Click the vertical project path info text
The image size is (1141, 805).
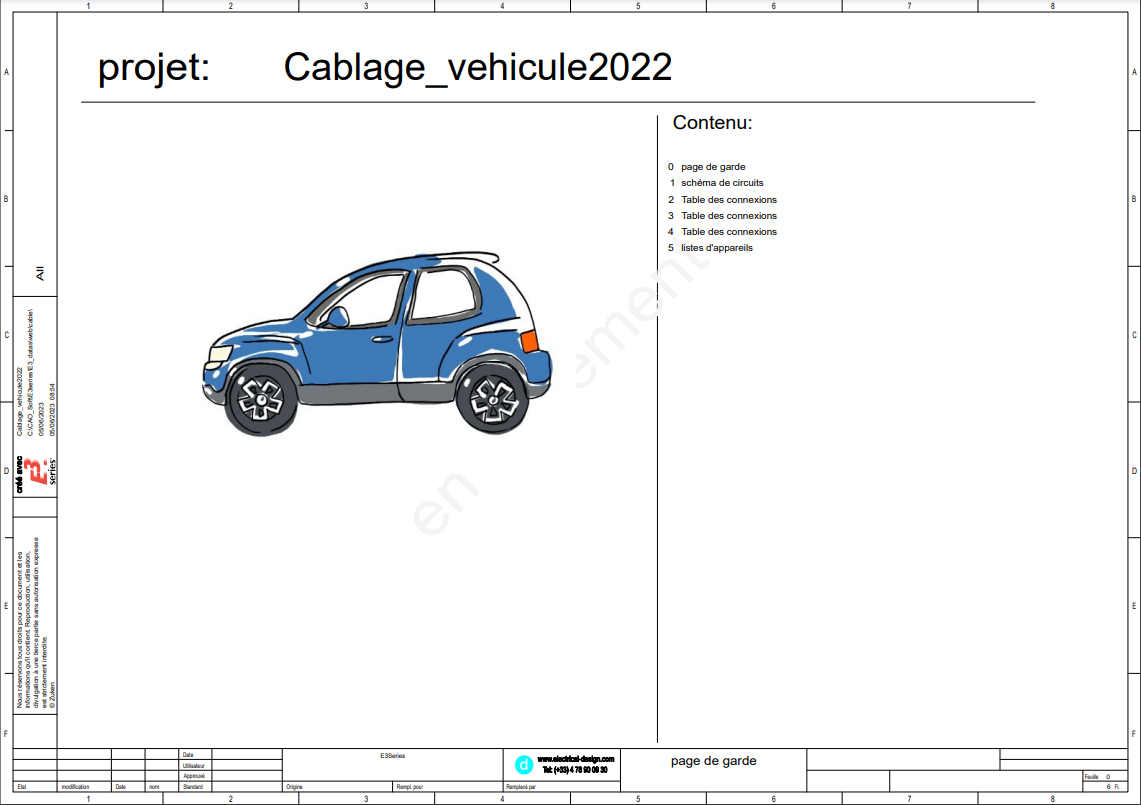click(x=36, y=373)
